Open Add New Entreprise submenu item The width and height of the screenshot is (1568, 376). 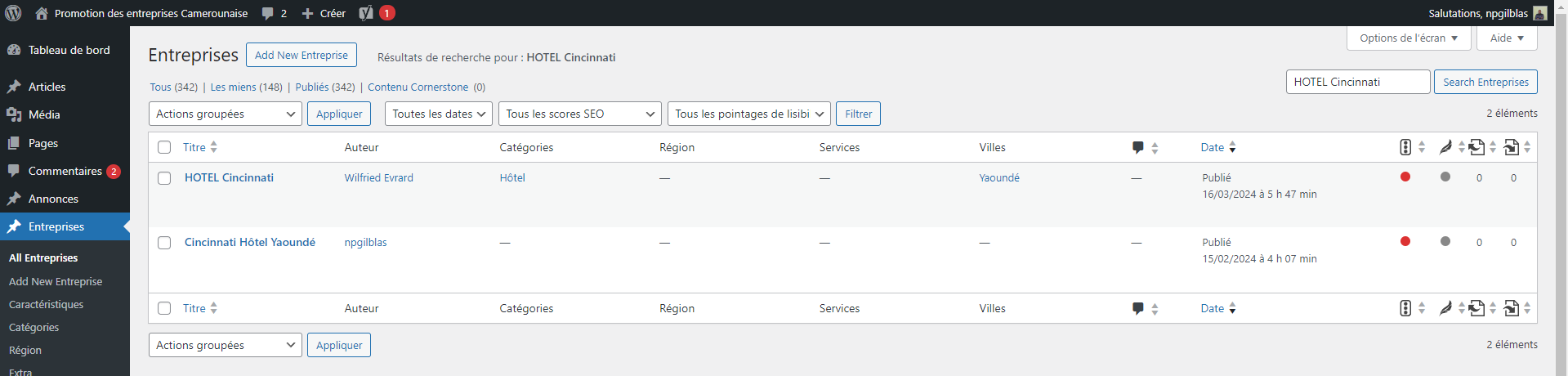click(56, 281)
